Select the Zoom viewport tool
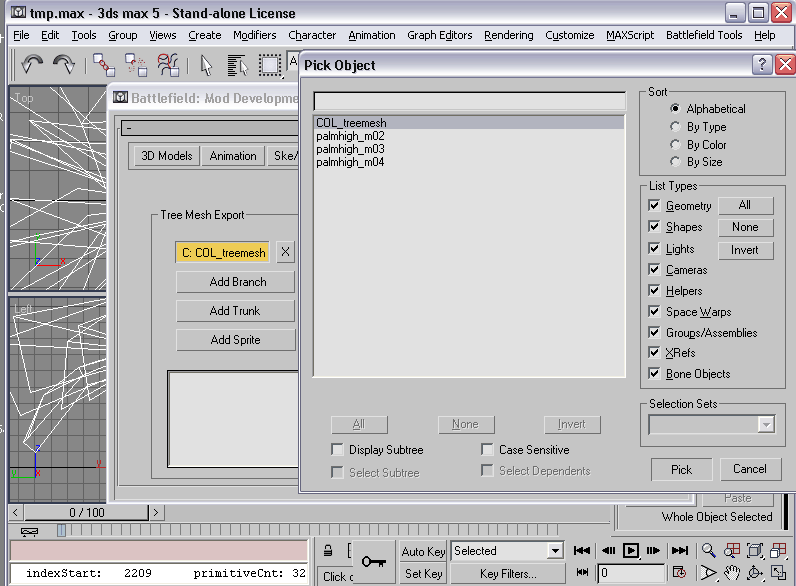The width and height of the screenshot is (796, 586). [x=709, y=550]
